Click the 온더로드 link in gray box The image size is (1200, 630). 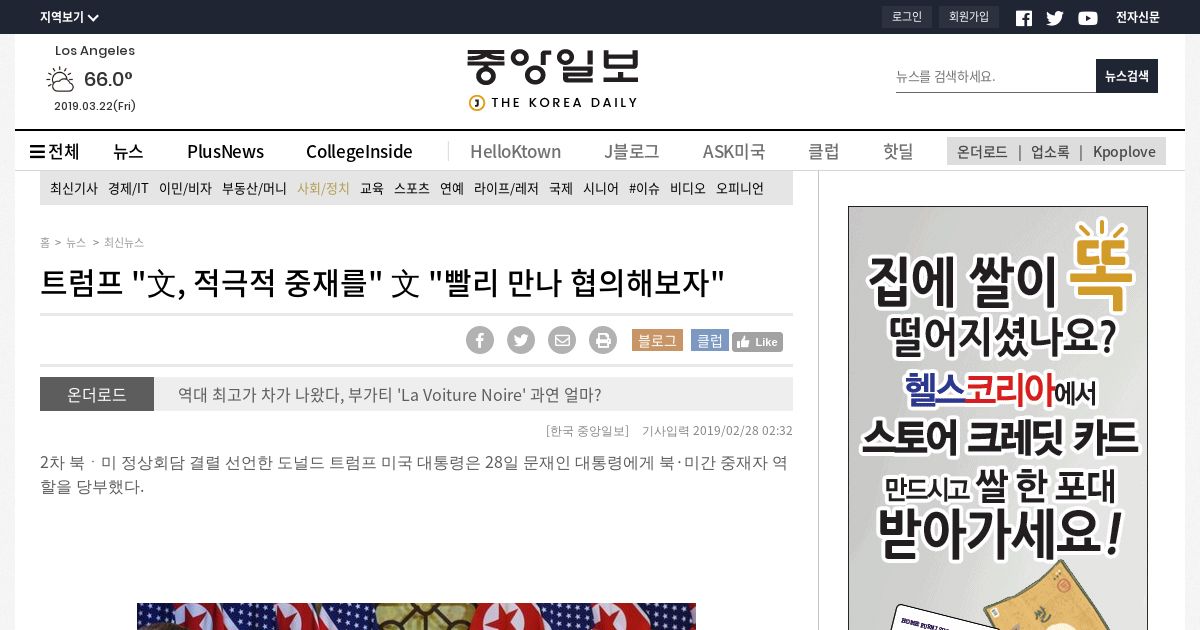[x=982, y=152]
